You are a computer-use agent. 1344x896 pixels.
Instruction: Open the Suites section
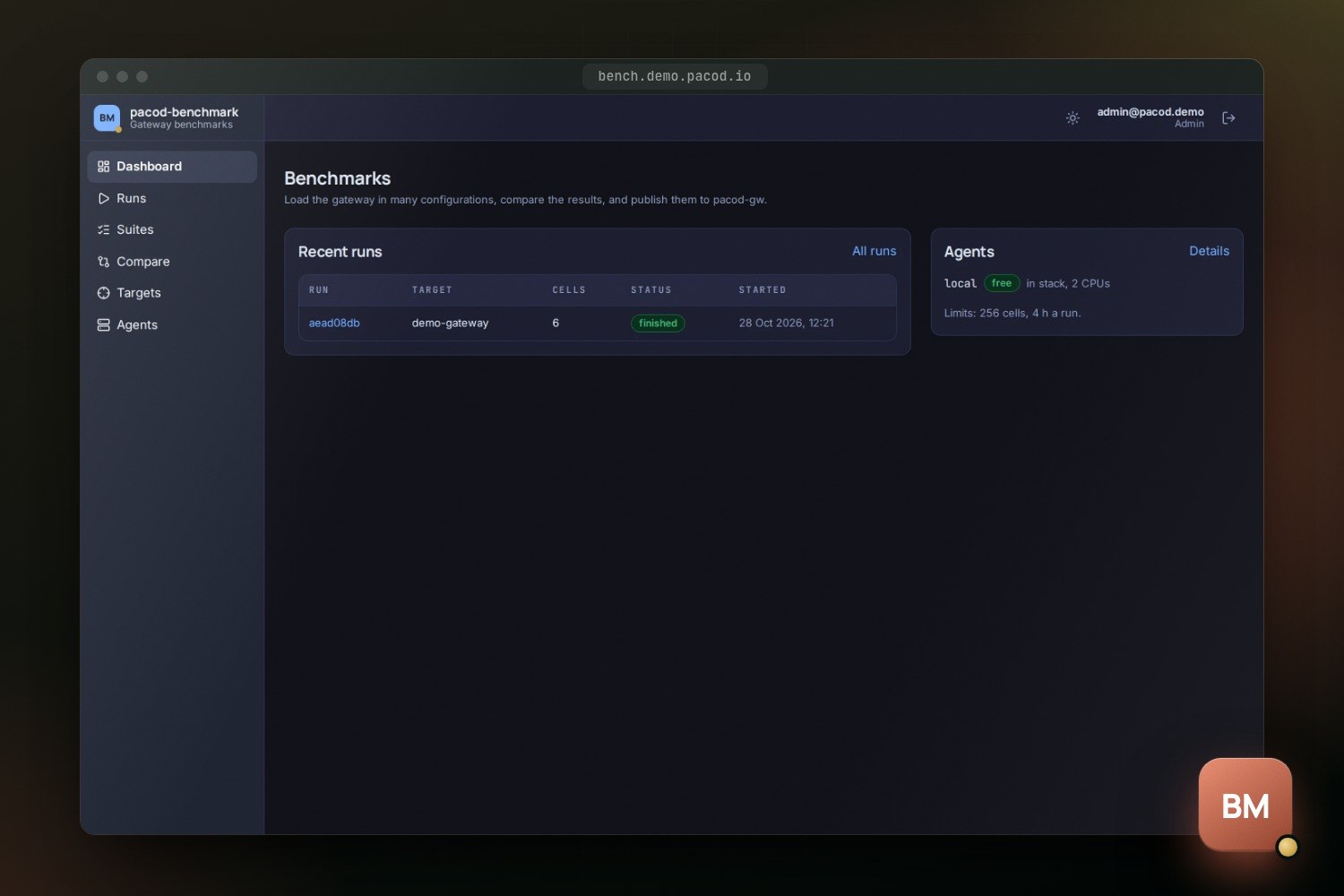click(172, 230)
